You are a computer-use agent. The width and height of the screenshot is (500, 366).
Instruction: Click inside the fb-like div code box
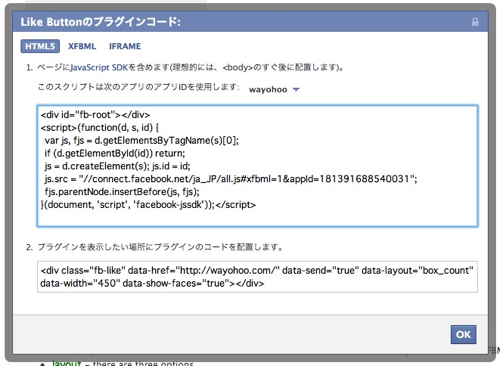[x=257, y=277]
